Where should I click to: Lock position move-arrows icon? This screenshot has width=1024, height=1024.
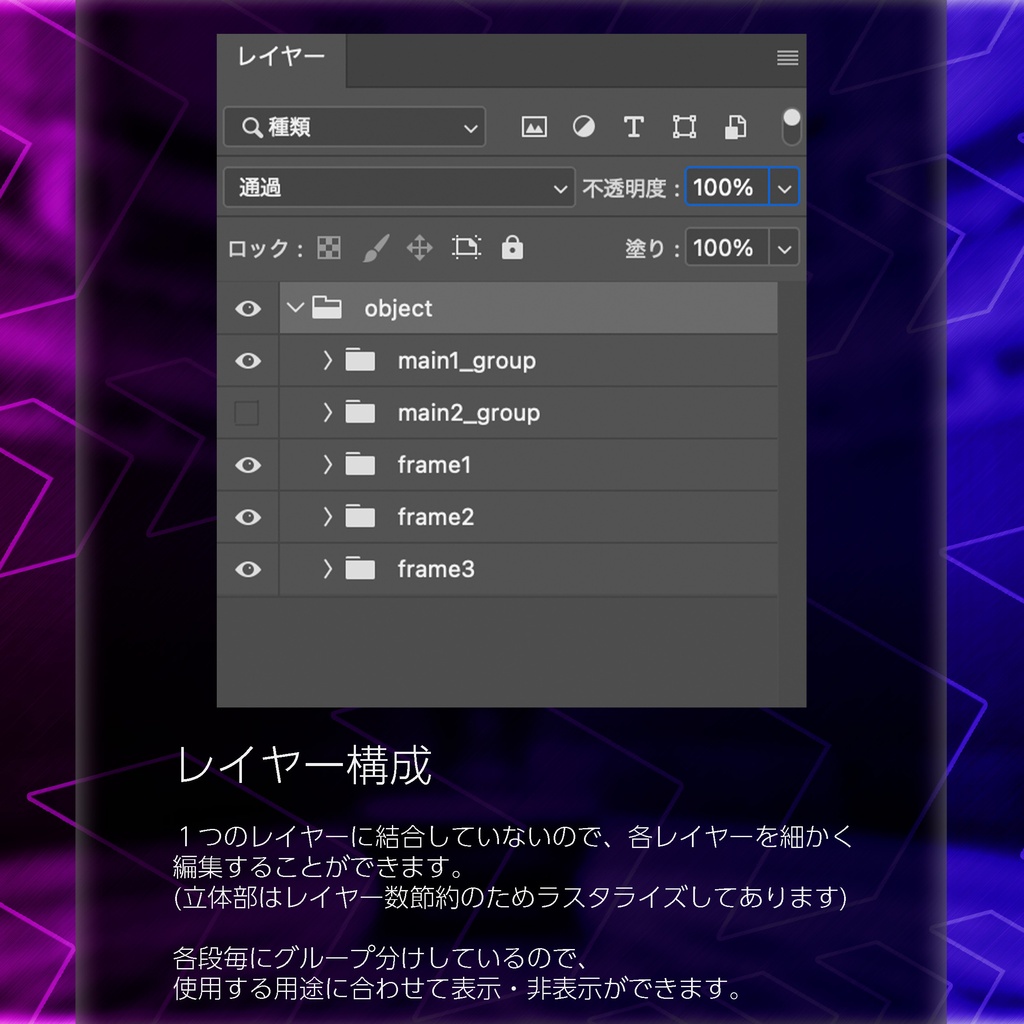pyautogui.click(x=419, y=248)
